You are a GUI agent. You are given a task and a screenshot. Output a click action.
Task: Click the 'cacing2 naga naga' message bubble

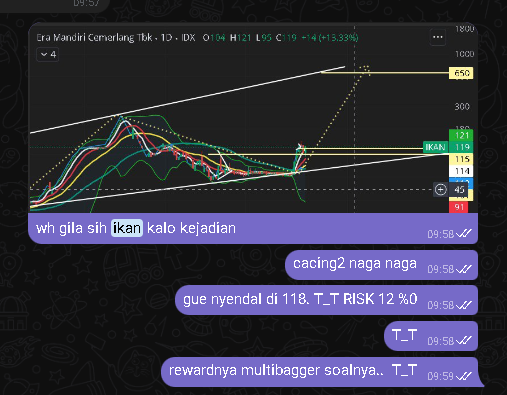click(381, 265)
